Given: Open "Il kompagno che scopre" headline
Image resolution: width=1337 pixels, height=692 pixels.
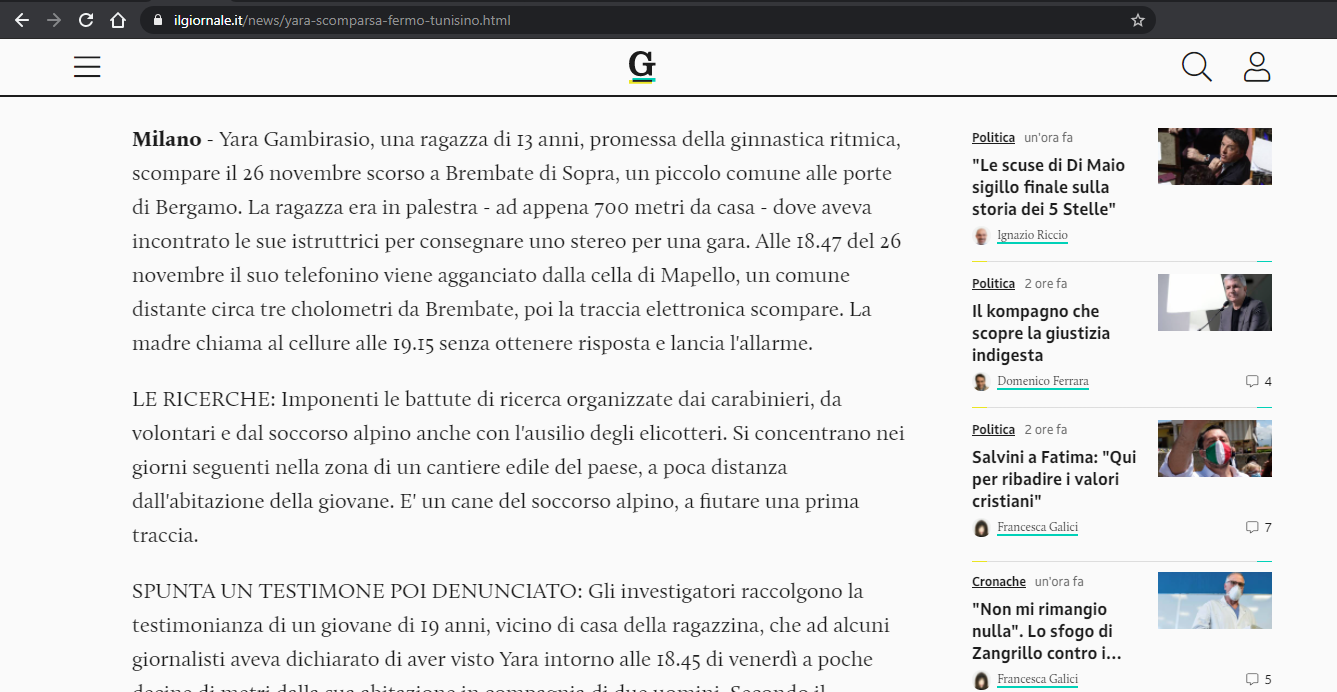Looking at the screenshot, I should [x=1040, y=333].
